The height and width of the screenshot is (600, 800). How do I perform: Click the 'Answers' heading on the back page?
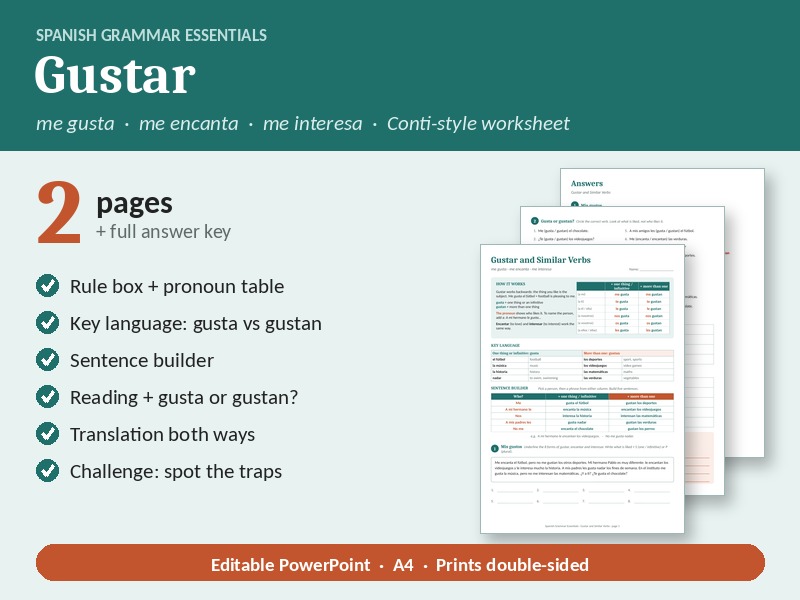587,183
